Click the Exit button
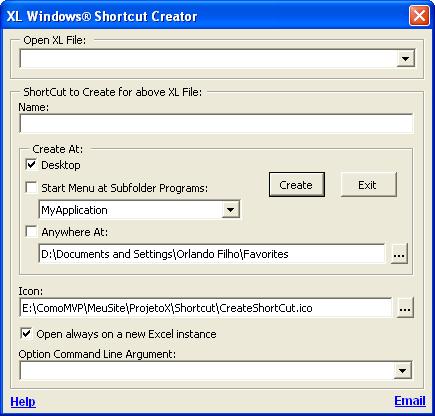 (x=368, y=185)
